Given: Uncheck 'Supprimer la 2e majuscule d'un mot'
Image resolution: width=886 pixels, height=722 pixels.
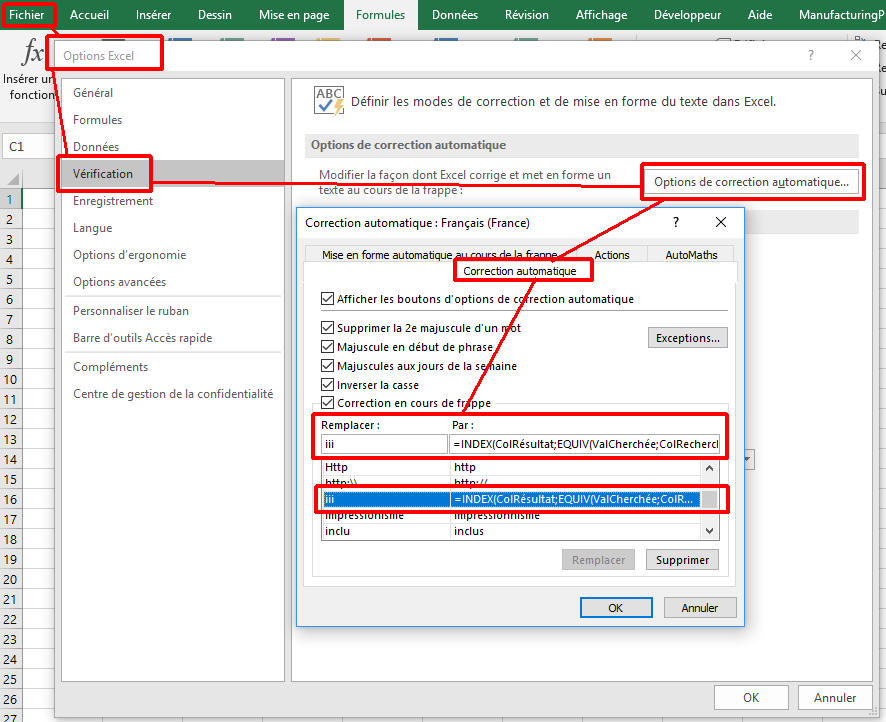Looking at the screenshot, I should coord(327,328).
